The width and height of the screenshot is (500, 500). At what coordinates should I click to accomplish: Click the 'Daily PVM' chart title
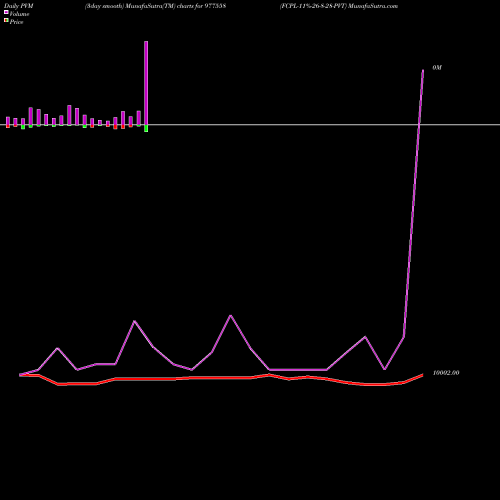pos(19,6)
